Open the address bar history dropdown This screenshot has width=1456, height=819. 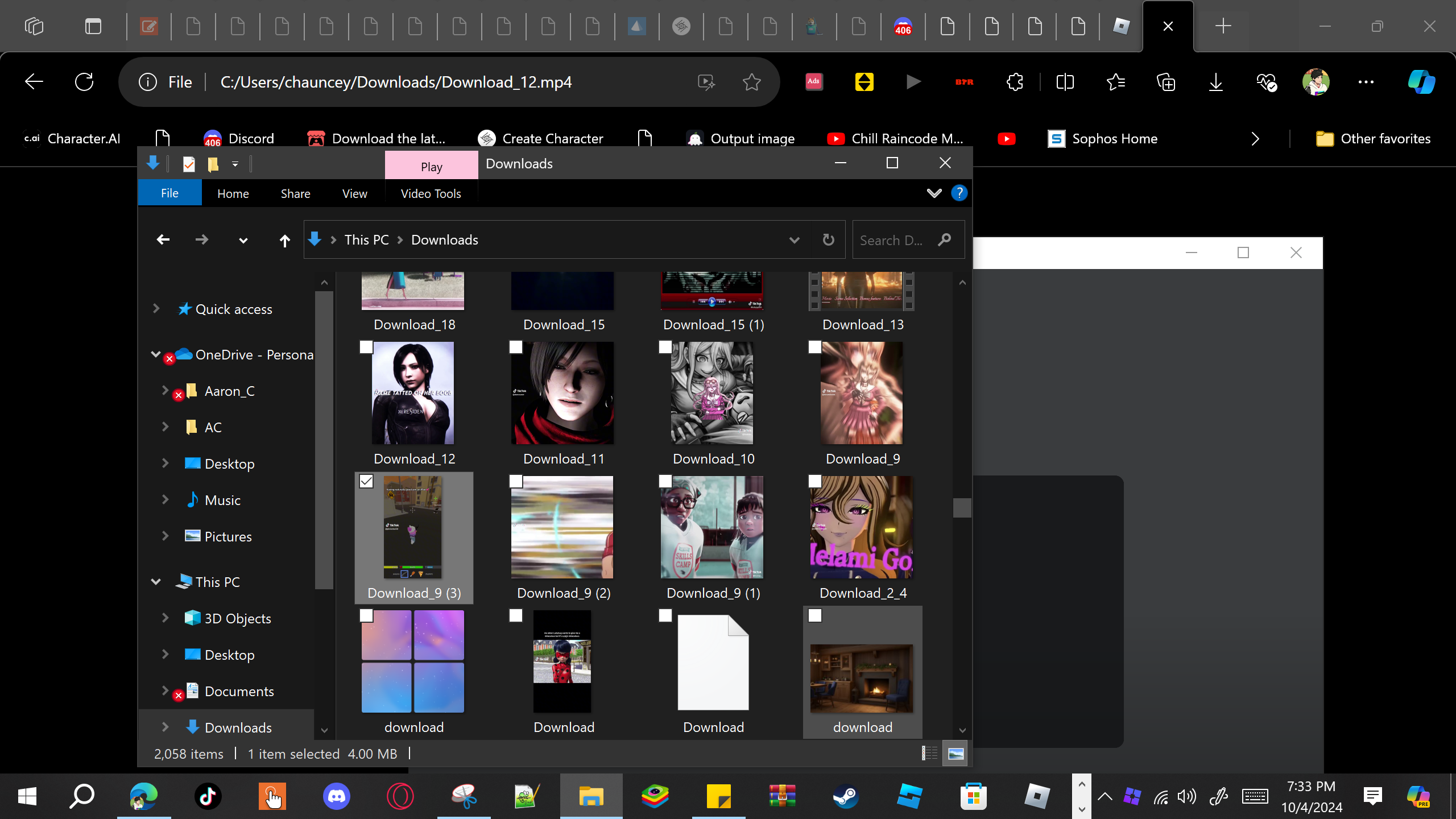(795, 240)
